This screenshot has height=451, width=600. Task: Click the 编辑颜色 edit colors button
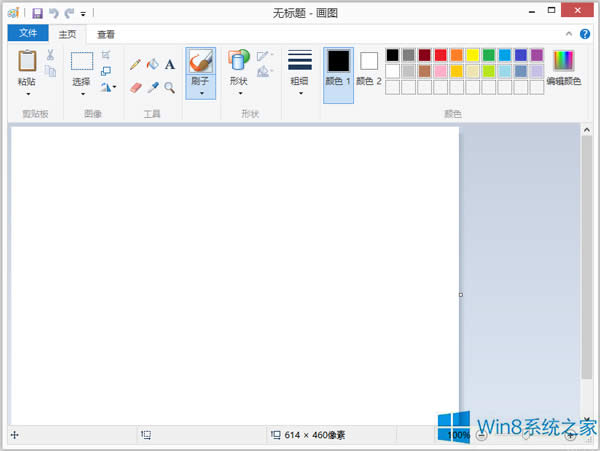click(564, 68)
